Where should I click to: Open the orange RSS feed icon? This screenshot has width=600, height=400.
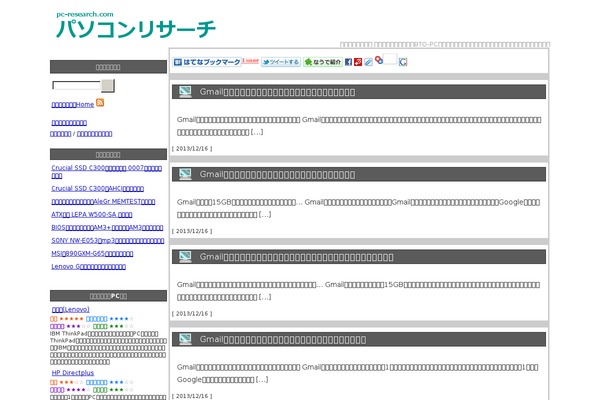click(x=100, y=103)
